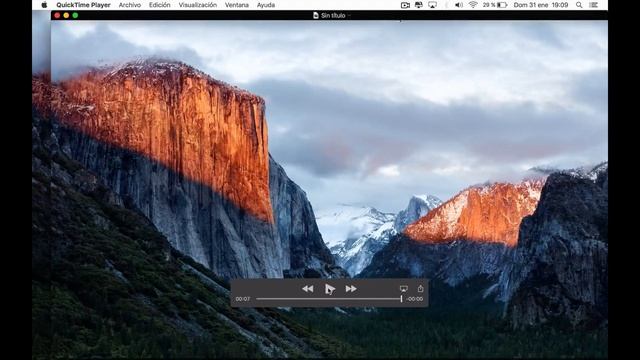Toggle the -00:00 remaining time display
This screenshot has width=640, height=360.
click(415, 299)
